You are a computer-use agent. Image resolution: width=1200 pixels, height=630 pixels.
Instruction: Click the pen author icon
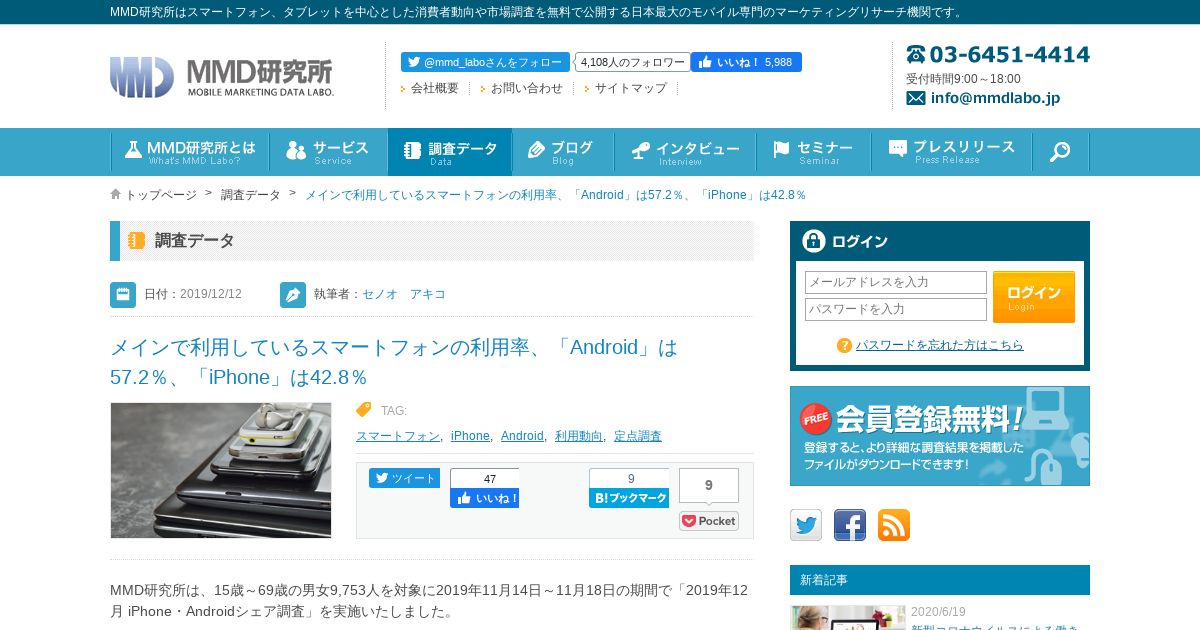pos(293,294)
